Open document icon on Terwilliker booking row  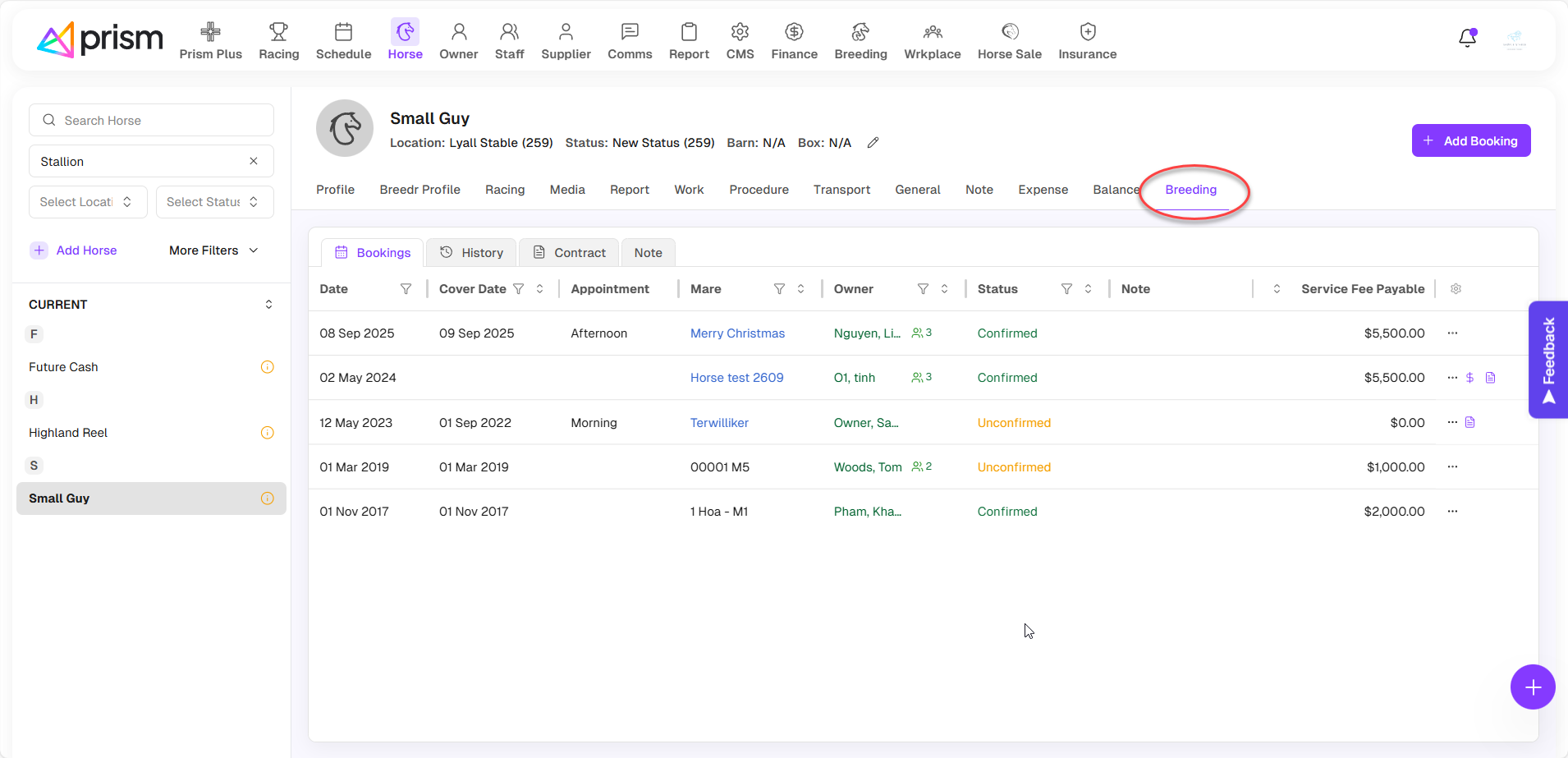tap(1470, 422)
